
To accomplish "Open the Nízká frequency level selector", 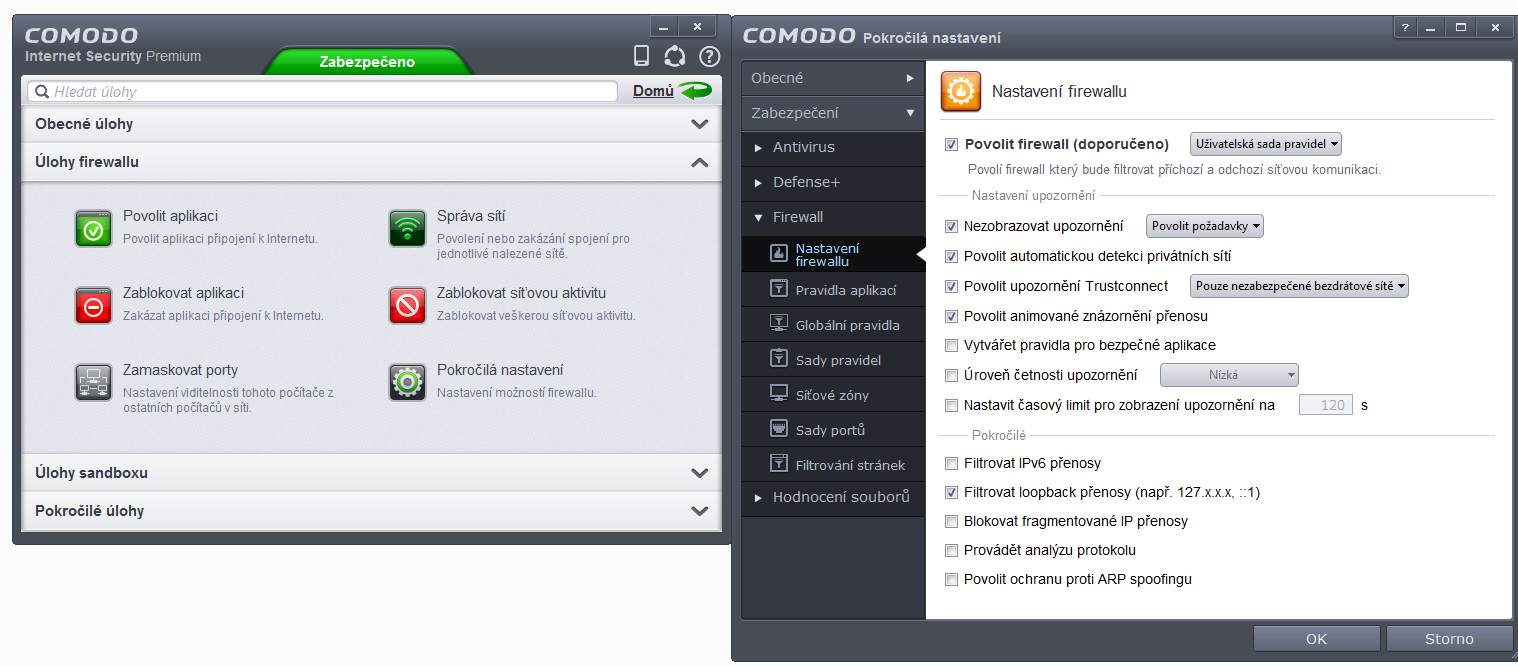I will pos(1229,375).
